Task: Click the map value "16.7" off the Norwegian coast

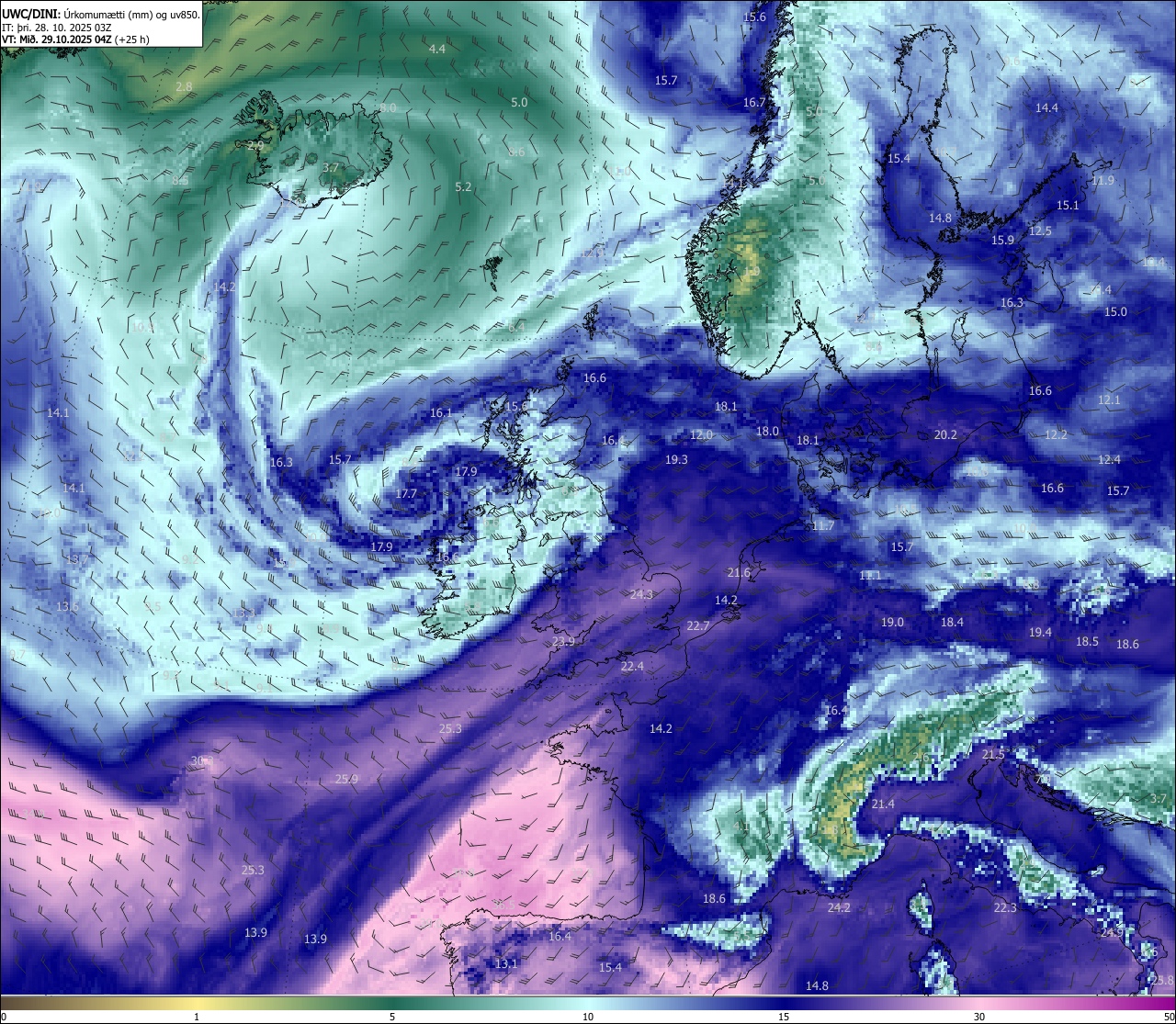Action: 754,102
